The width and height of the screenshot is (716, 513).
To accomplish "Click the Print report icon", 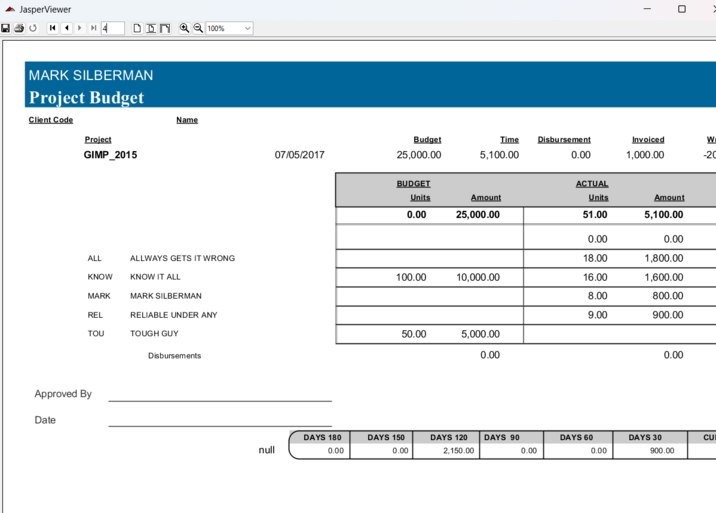I will [x=19, y=28].
